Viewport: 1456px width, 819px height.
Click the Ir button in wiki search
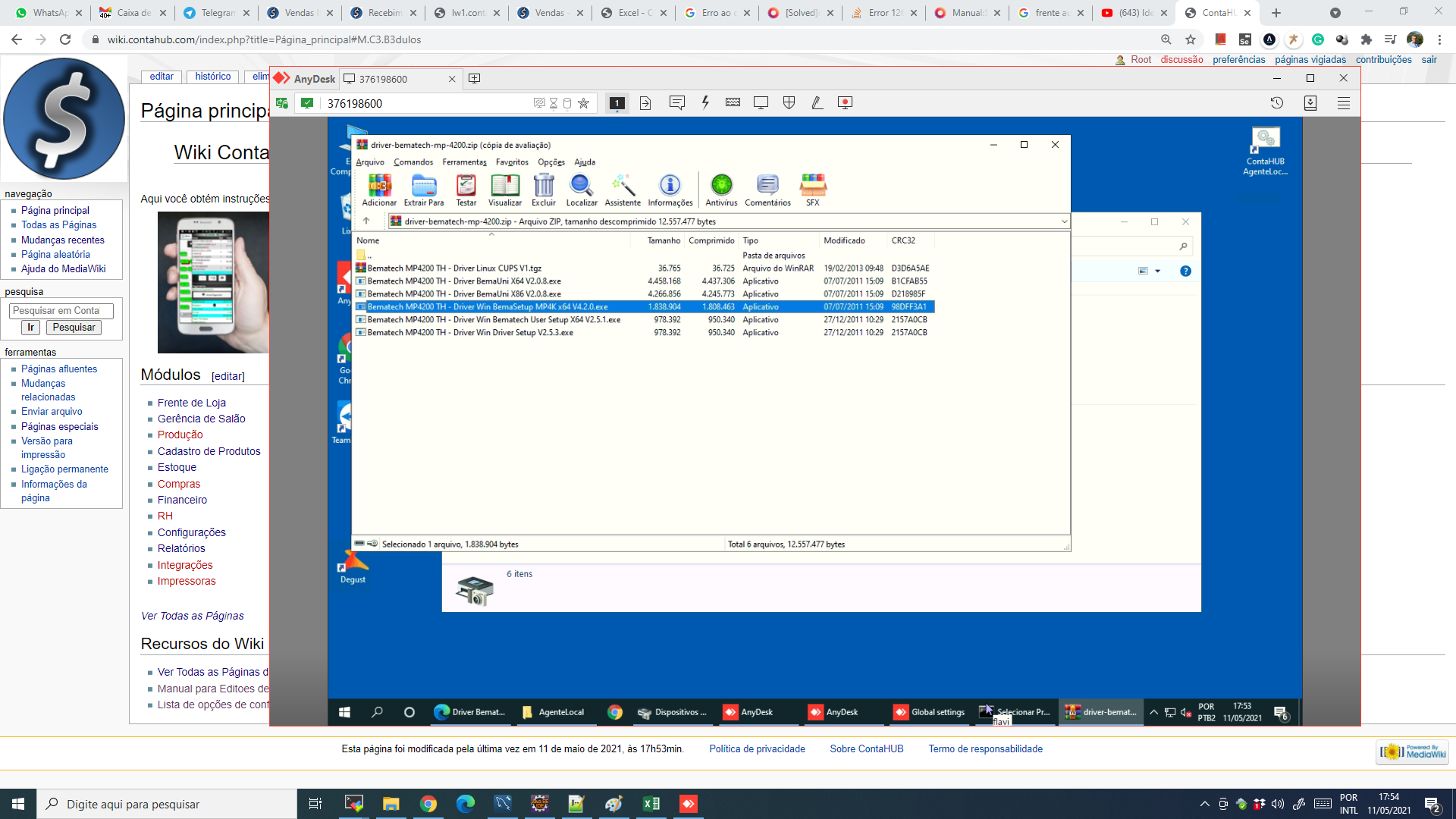tap(30, 328)
